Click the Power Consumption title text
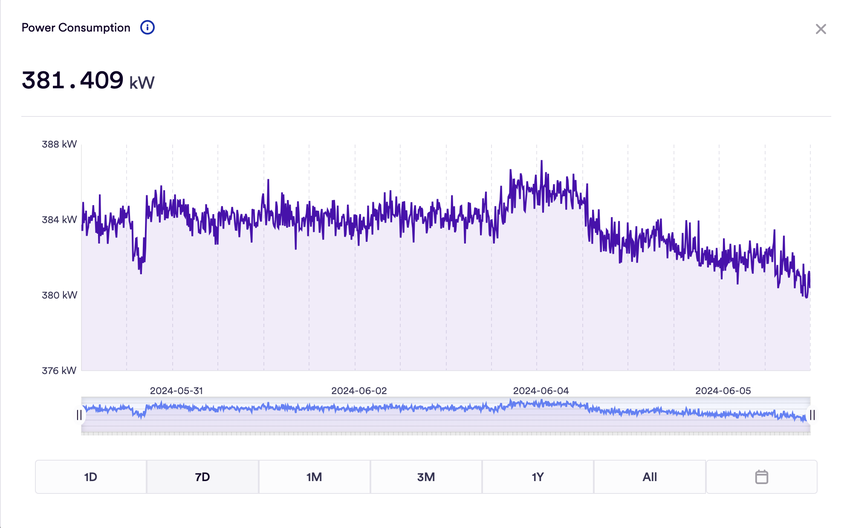The height and width of the screenshot is (528, 850). (76, 28)
